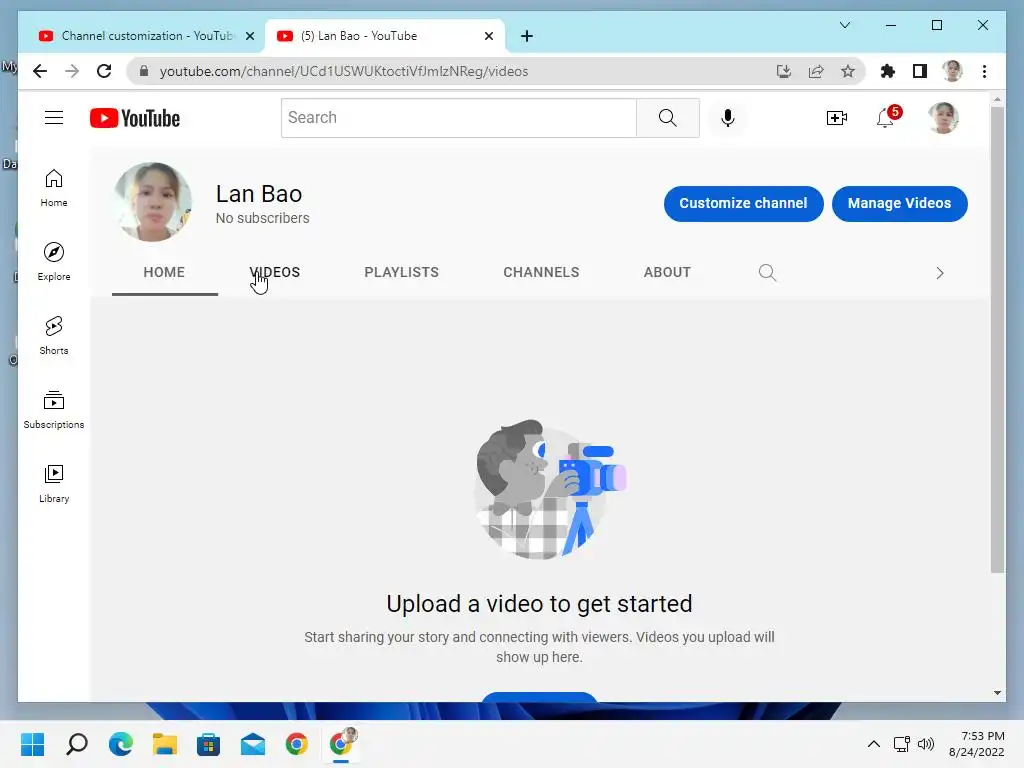Open Windows taskbar search
This screenshot has height=768, width=1024.
pyautogui.click(x=76, y=744)
